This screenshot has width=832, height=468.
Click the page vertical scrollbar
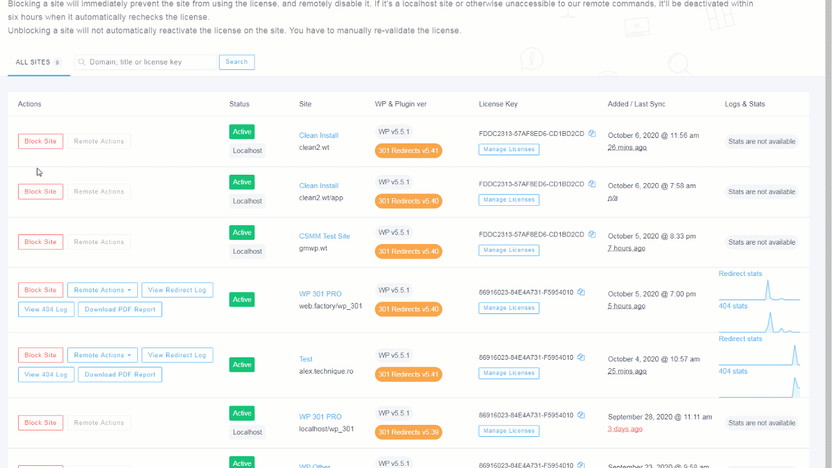click(x=828, y=233)
